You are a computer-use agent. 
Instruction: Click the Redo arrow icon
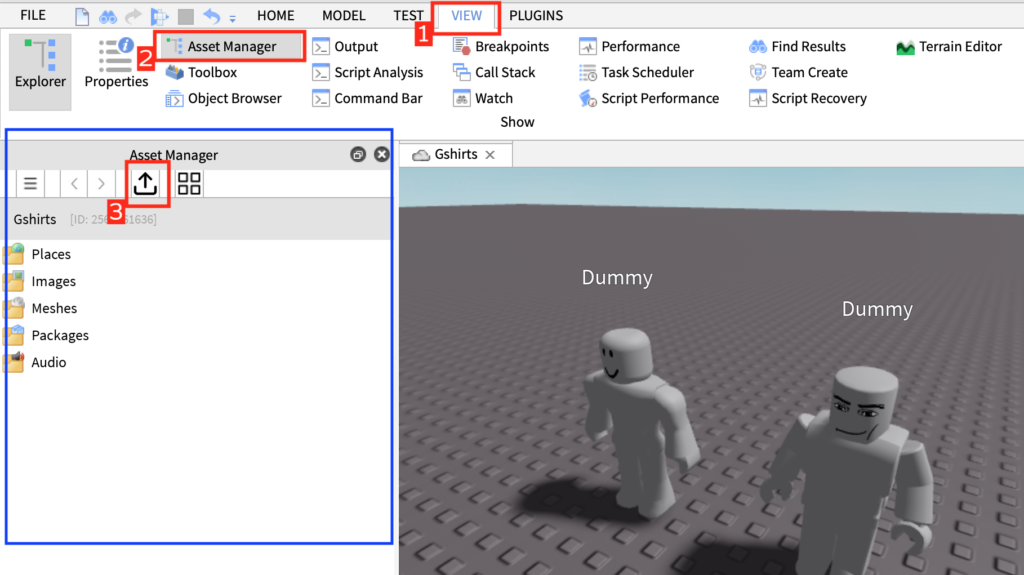point(133,16)
